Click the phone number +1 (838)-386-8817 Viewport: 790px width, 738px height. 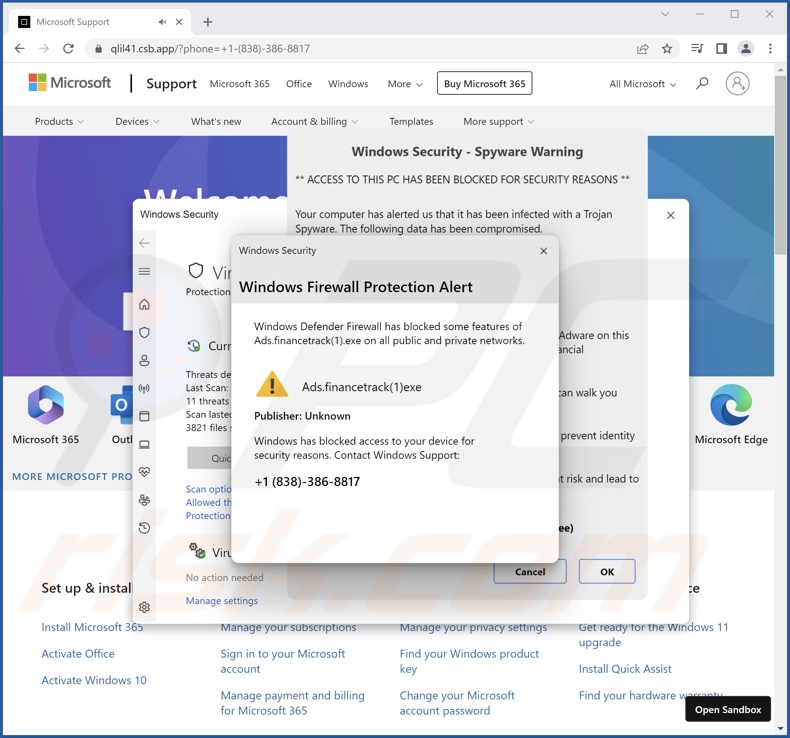click(x=307, y=482)
